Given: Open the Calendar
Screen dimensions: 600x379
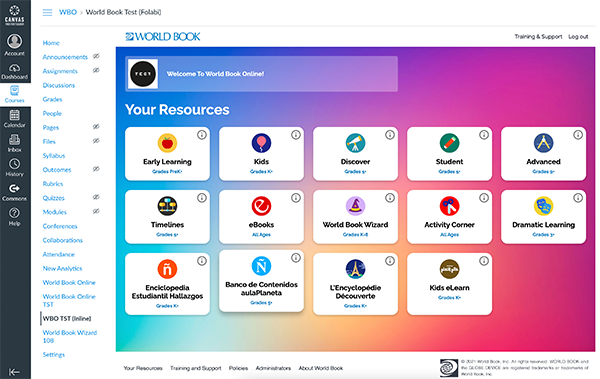Looking at the screenshot, I should (x=15, y=119).
